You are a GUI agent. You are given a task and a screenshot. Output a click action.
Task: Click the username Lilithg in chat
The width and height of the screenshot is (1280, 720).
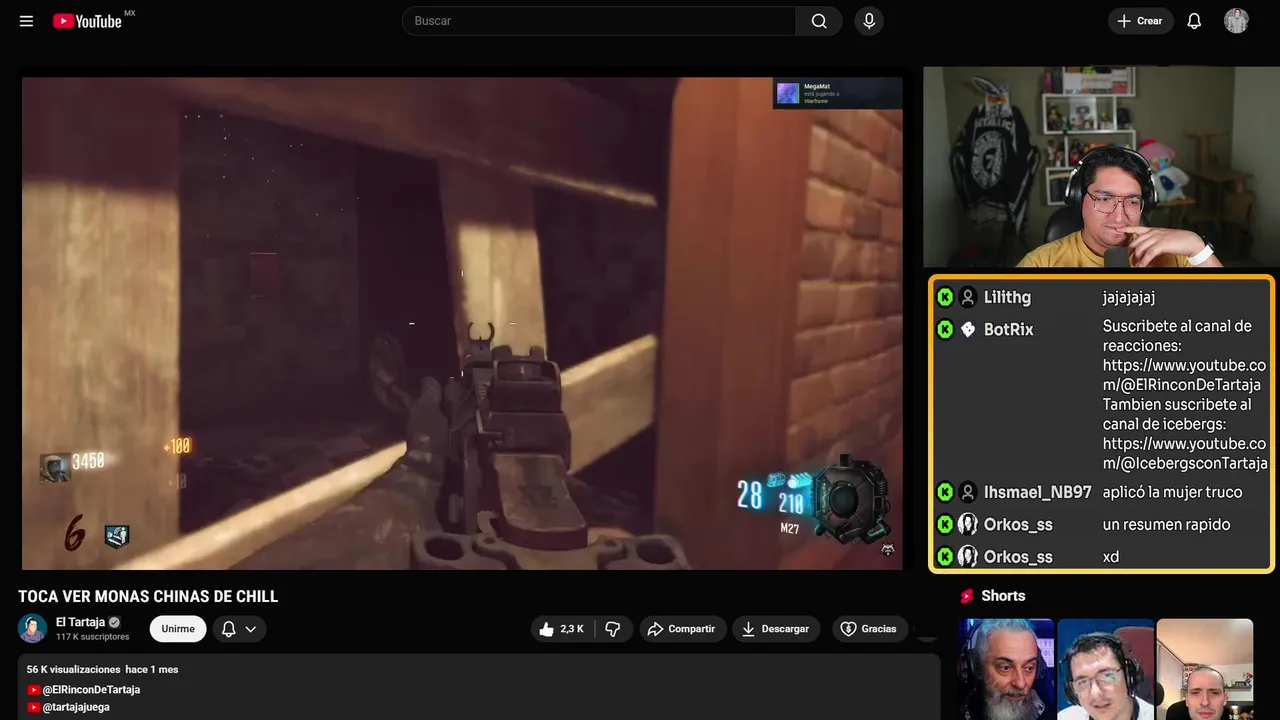tap(1007, 297)
